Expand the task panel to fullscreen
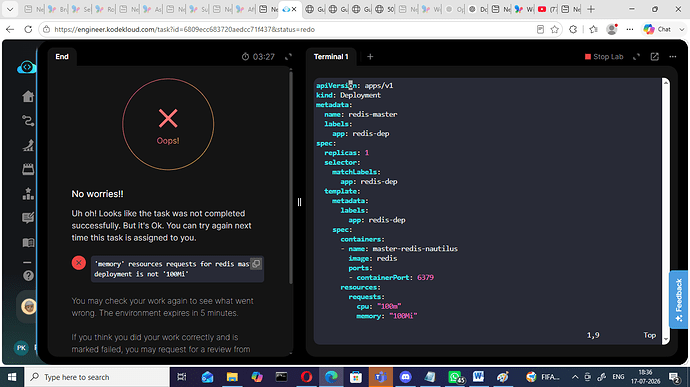 point(288,57)
